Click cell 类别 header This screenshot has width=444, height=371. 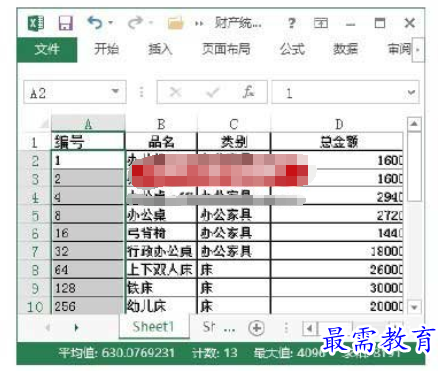(x=234, y=142)
